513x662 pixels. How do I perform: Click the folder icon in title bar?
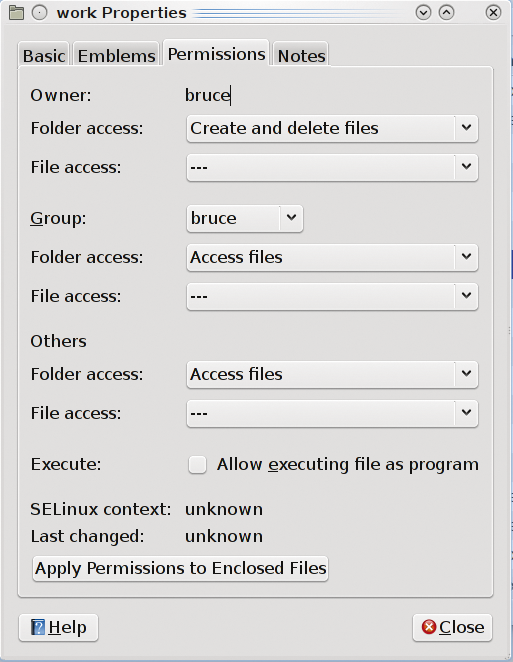click(x=16, y=13)
